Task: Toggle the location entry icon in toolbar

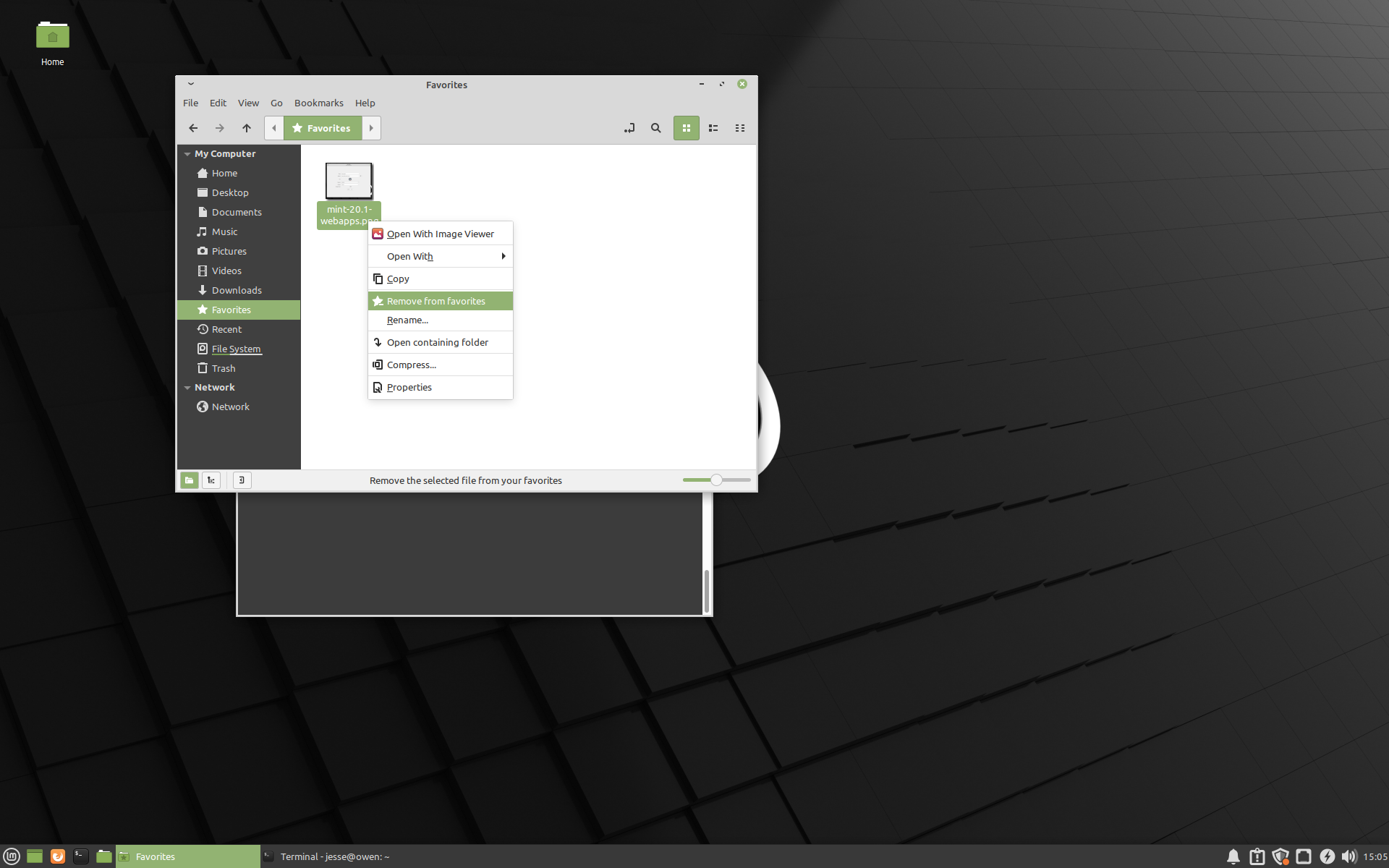Action: (629, 128)
